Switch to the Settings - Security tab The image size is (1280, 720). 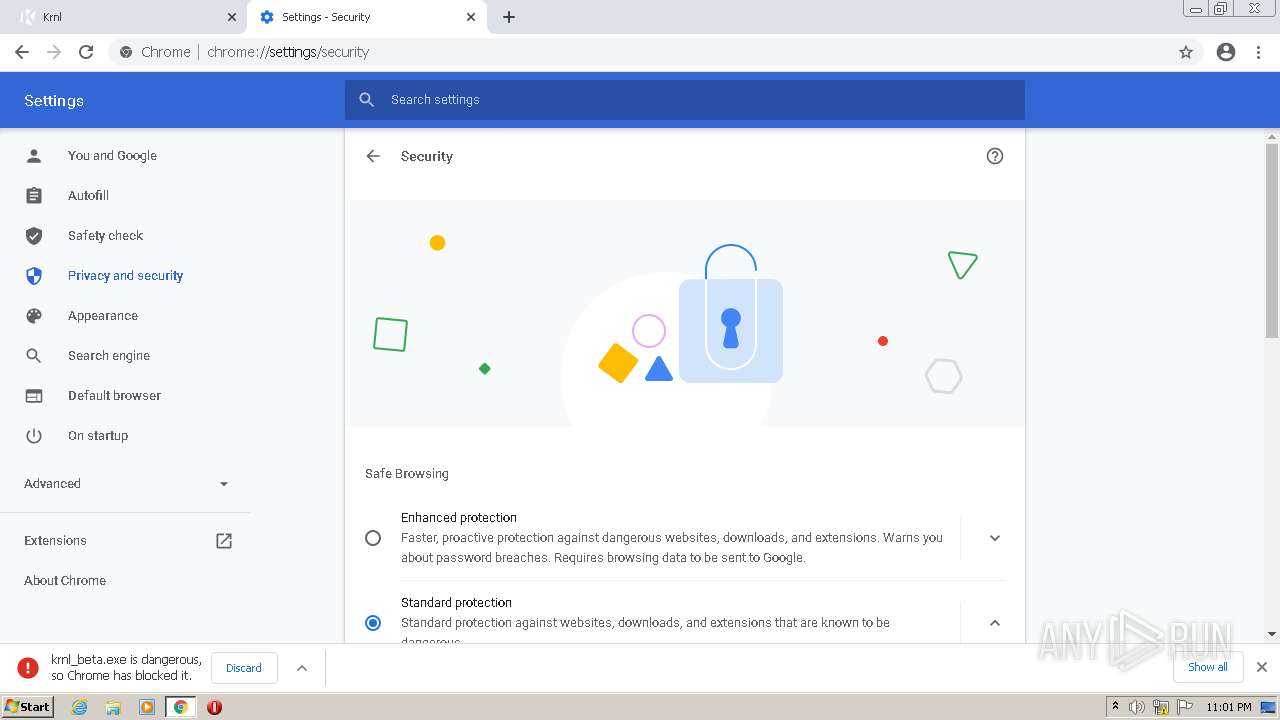(x=366, y=17)
